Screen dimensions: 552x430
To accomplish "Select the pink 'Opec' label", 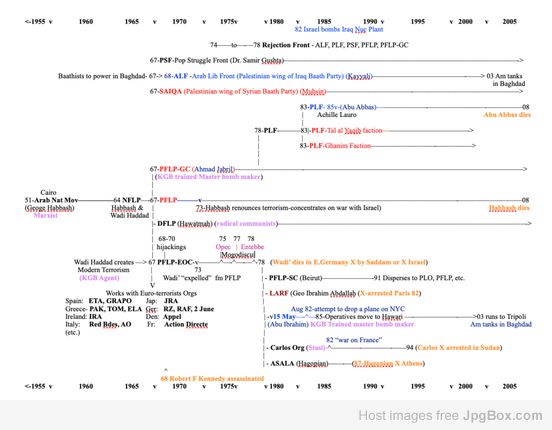I will click(x=223, y=247).
